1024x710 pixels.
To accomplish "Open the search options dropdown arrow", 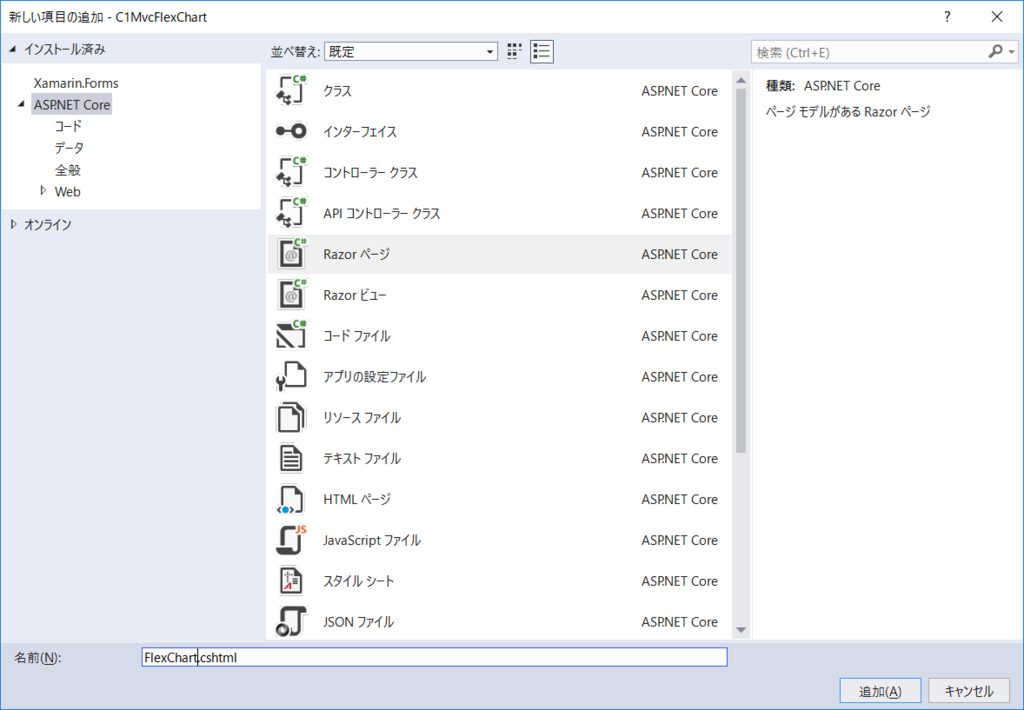I will pyautogui.click(x=1012, y=52).
